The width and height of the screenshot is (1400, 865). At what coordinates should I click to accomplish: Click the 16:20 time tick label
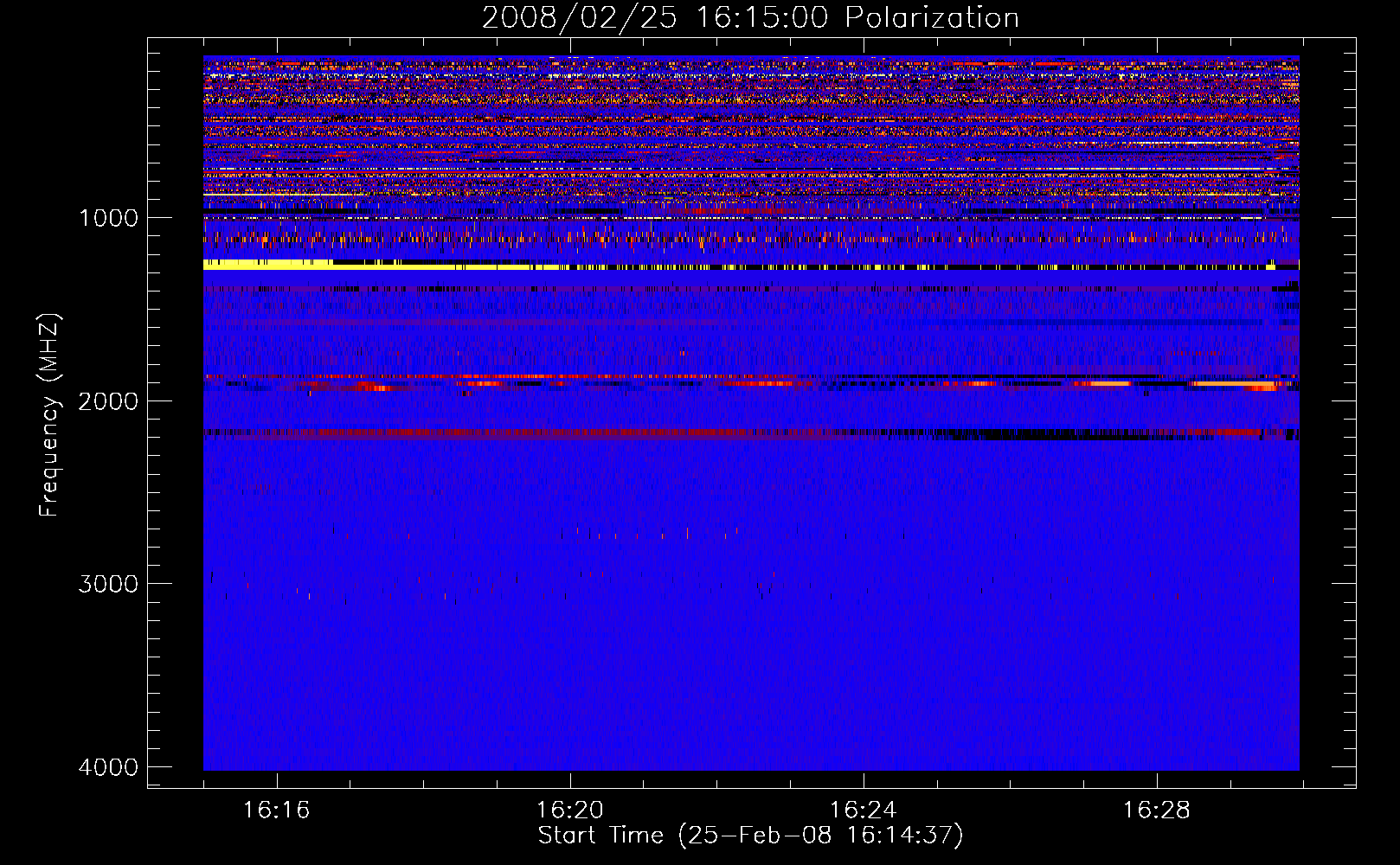(569, 810)
